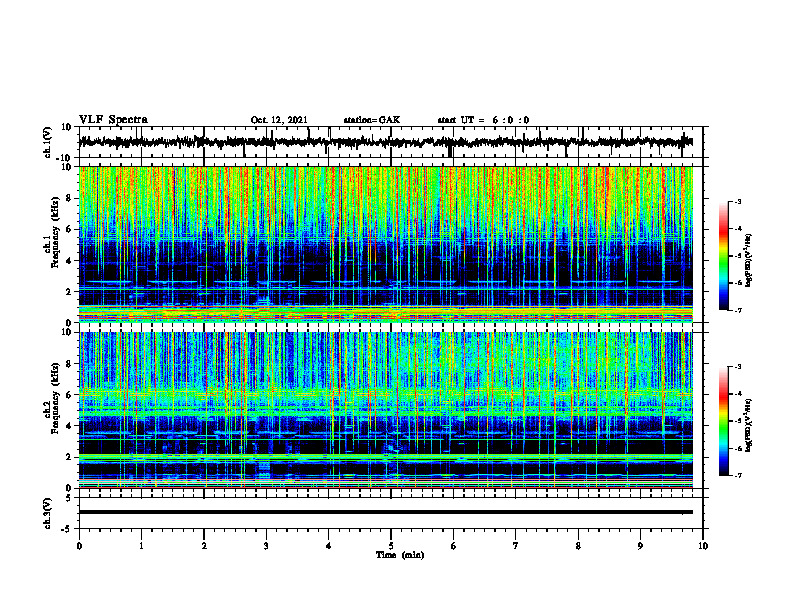The width and height of the screenshot is (792, 612).
Task: Click the upper colorbar's log(PSD) label
Action: (x=748, y=261)
